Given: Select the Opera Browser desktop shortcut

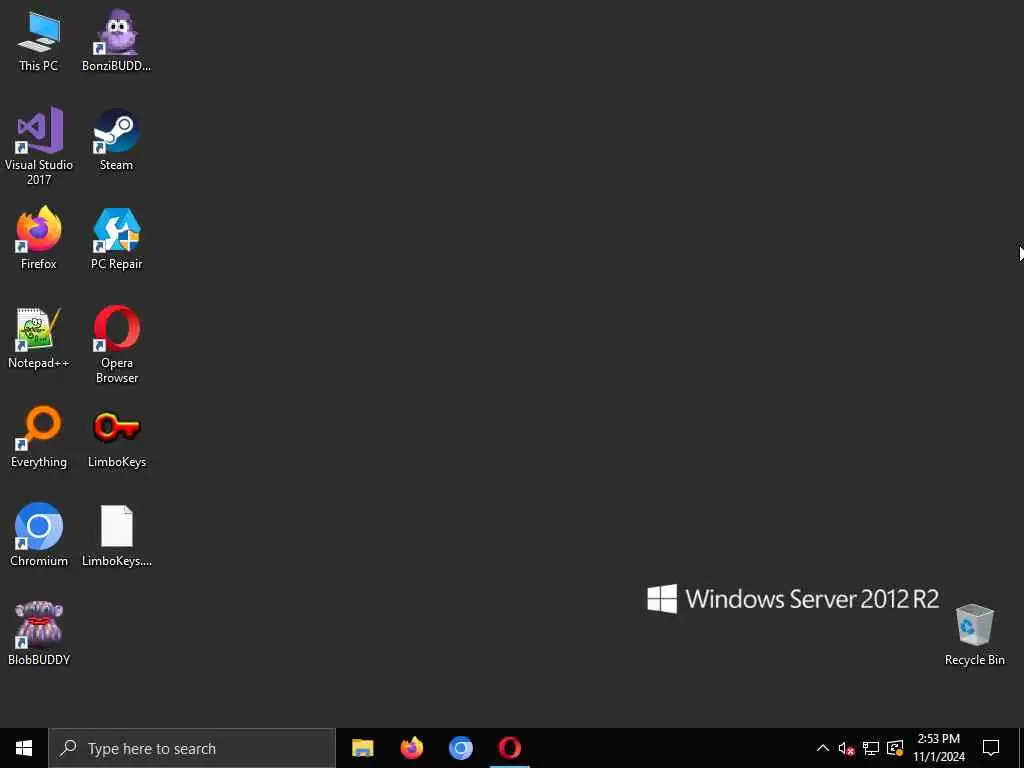Looking at the screenshot, I should 117,345.
